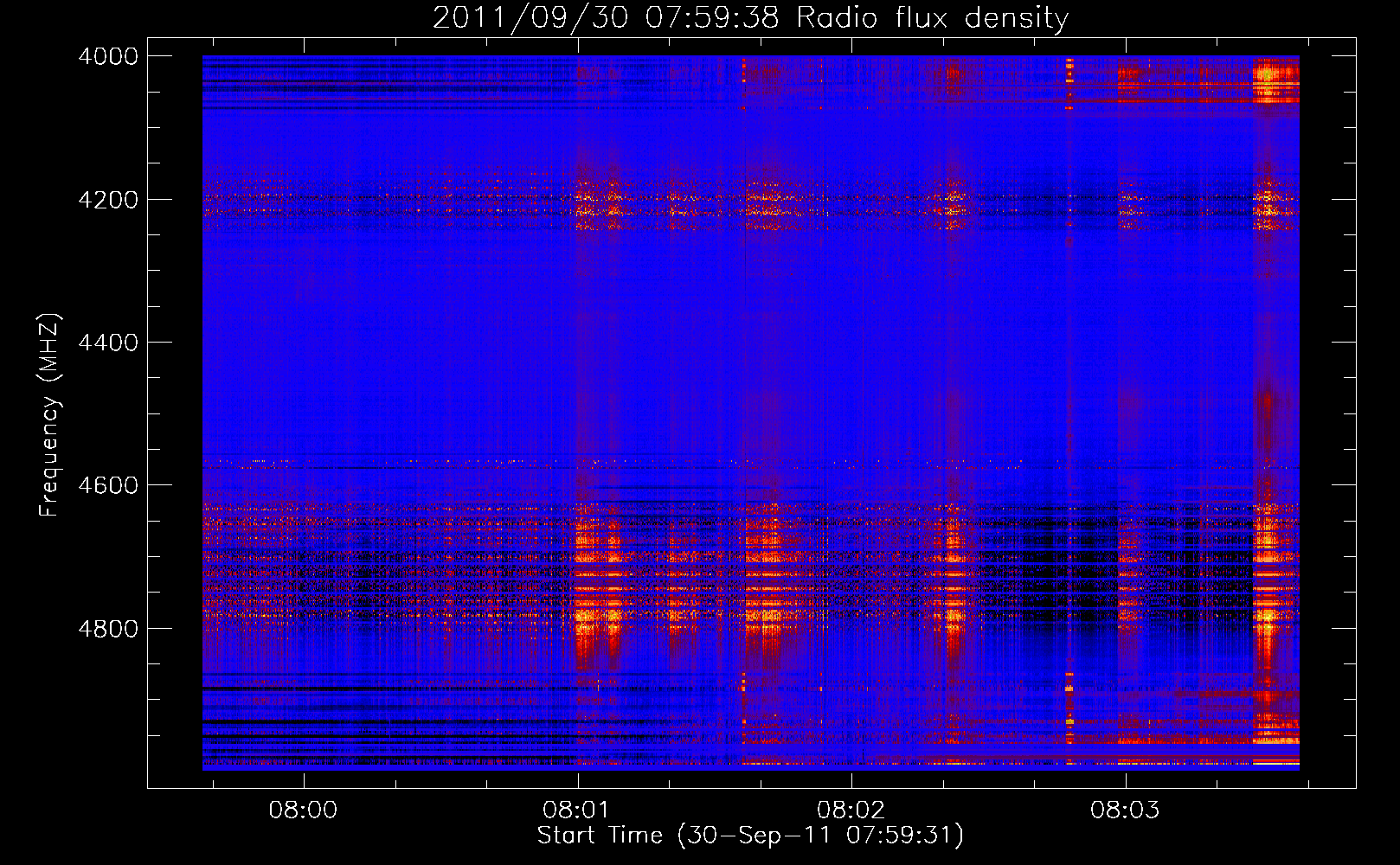Click the 4400 frequency axis label

108,343
